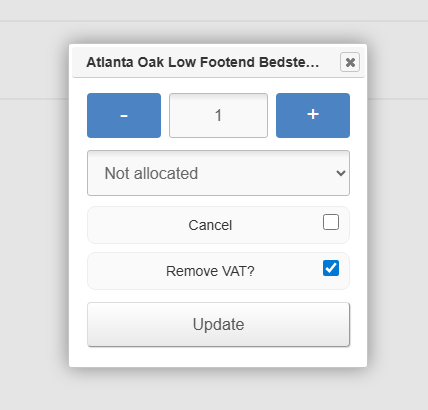Focus the item quantity number box
The image size is (428, 410).
pyautogui.click(x=218, y=115)
